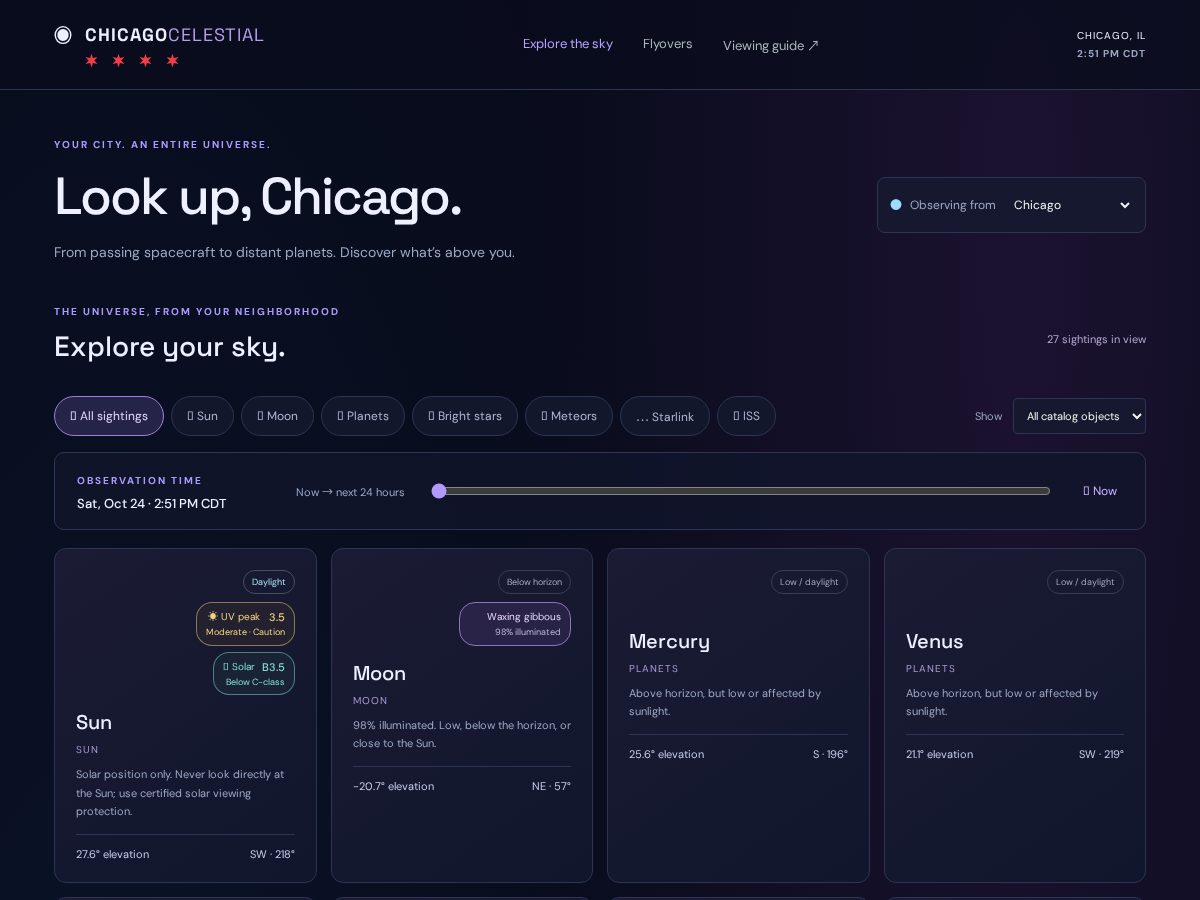Filter sightings by Planets
The height and width of the screenshot is (900, 1200).
[363, 416]
